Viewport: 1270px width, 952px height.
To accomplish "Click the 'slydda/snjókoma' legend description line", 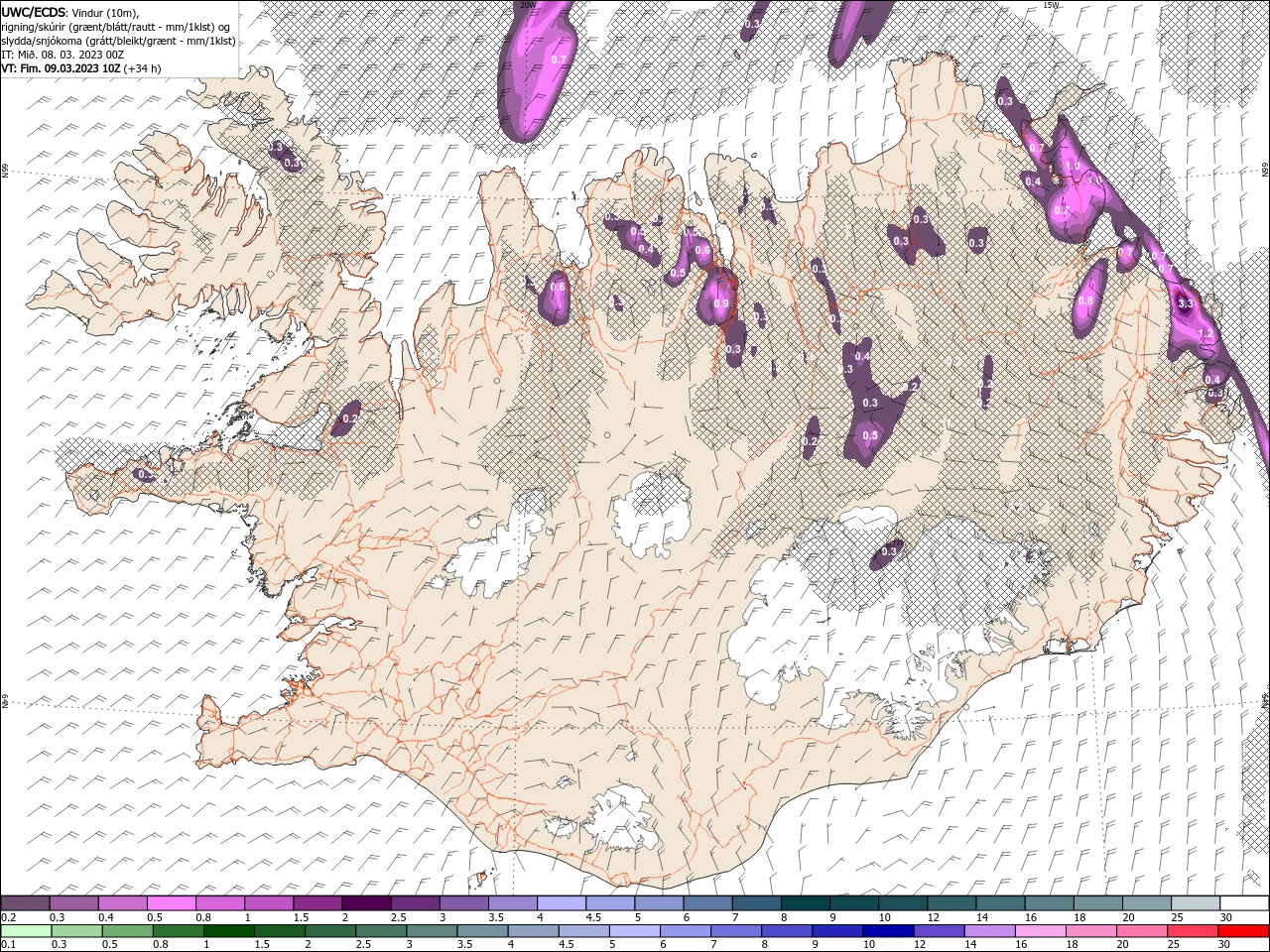I will 118,41.
